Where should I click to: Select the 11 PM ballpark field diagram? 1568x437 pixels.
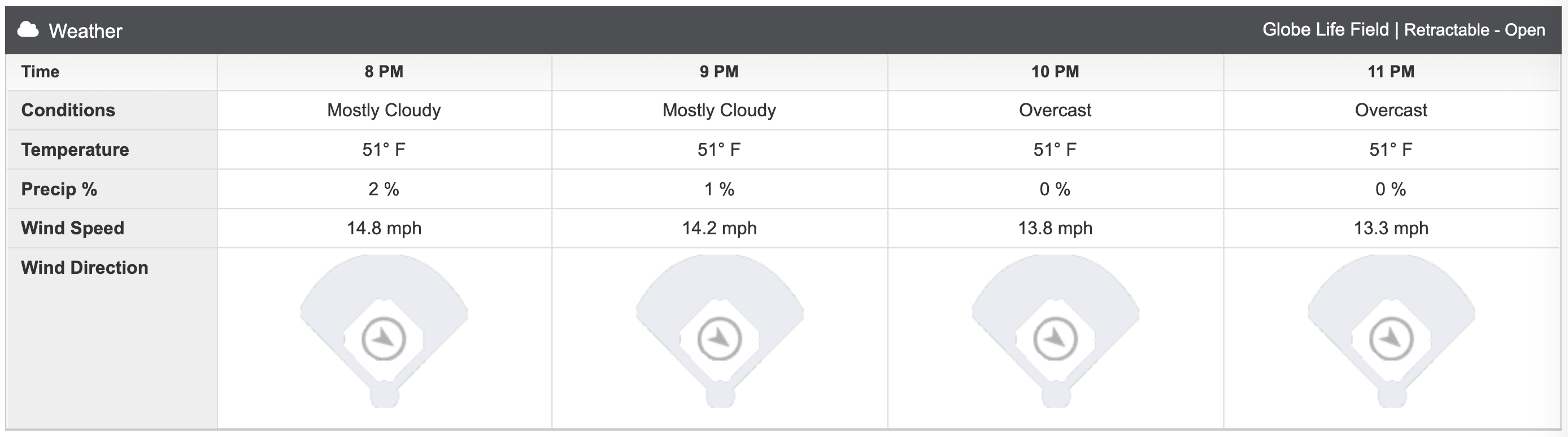click(1391, 331)
